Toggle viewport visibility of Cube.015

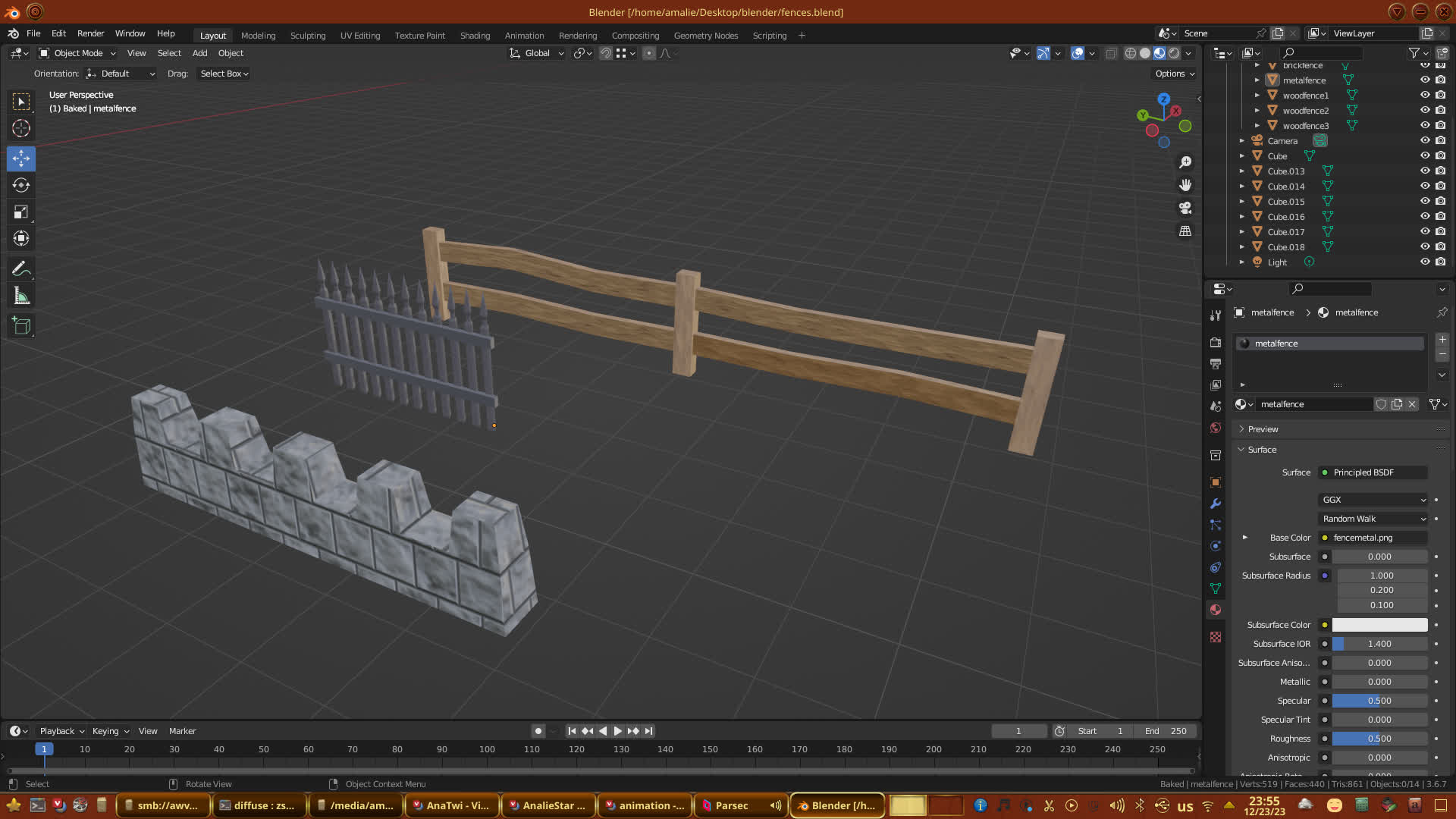1425,202
